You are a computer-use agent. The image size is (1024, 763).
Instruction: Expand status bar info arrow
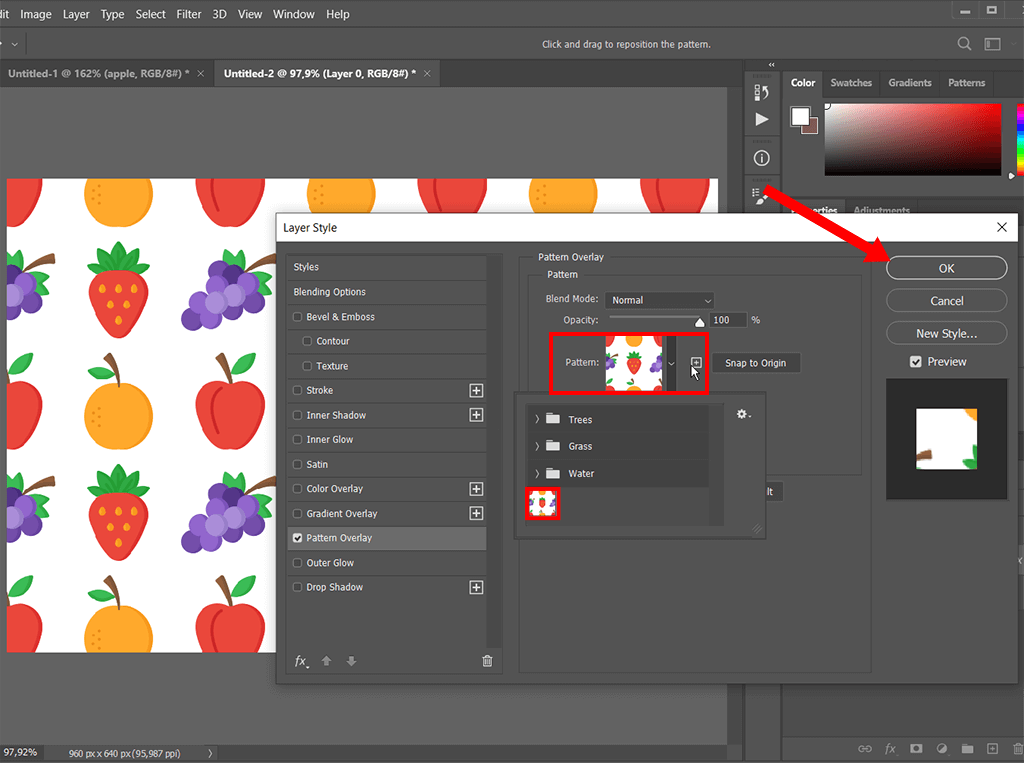pyautogui.click(x=210, y=753)
